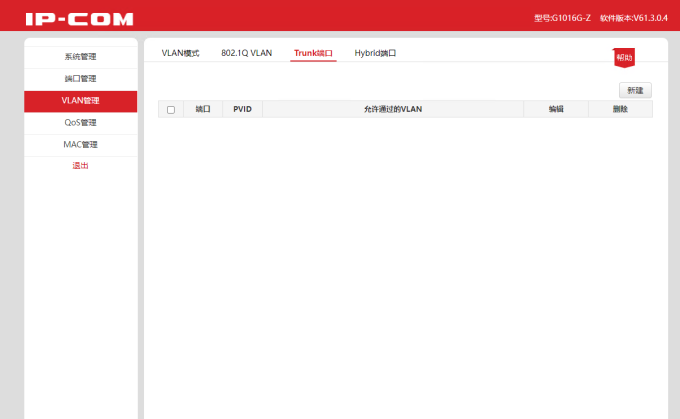Switch to the VLAN模式 tab
Image resolution: width=680 pixels, height=419 pixels.
point(180,53)
